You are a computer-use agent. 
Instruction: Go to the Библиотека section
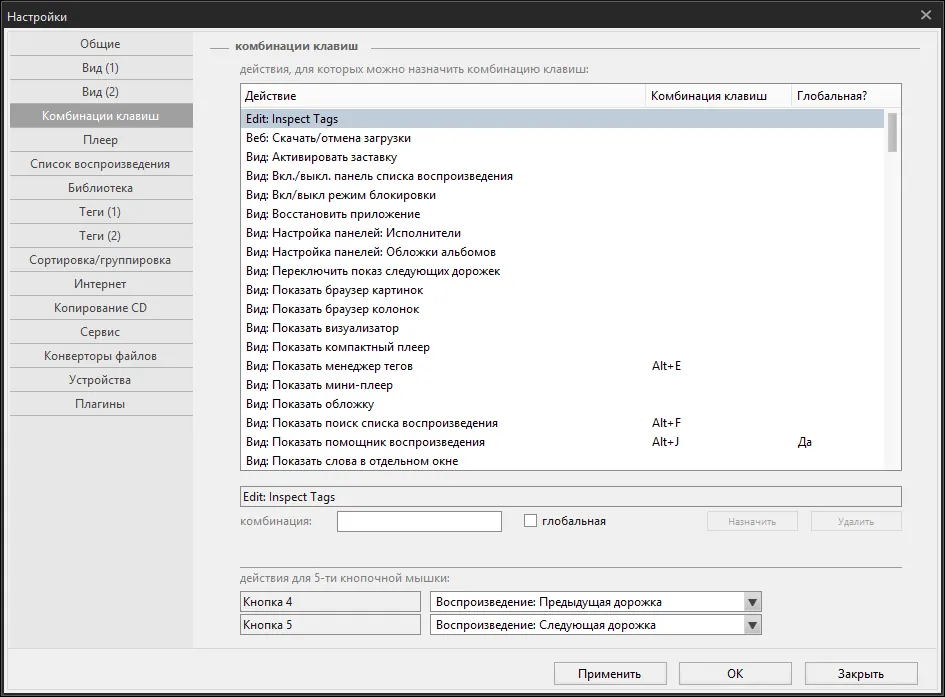click(x=101, y=188)
